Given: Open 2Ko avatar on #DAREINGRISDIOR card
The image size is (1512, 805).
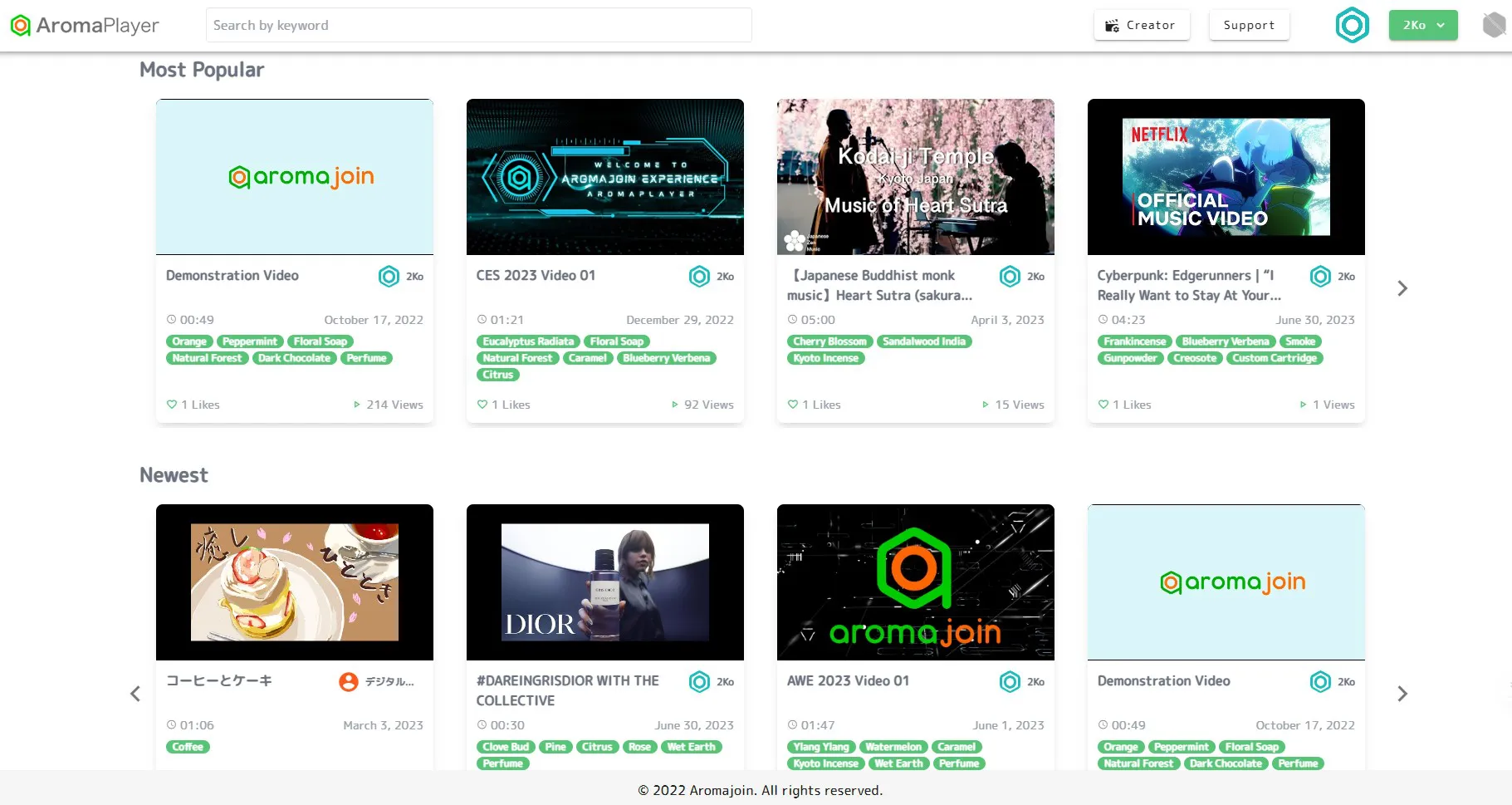Looking at the screenshot, I should 700,682.
